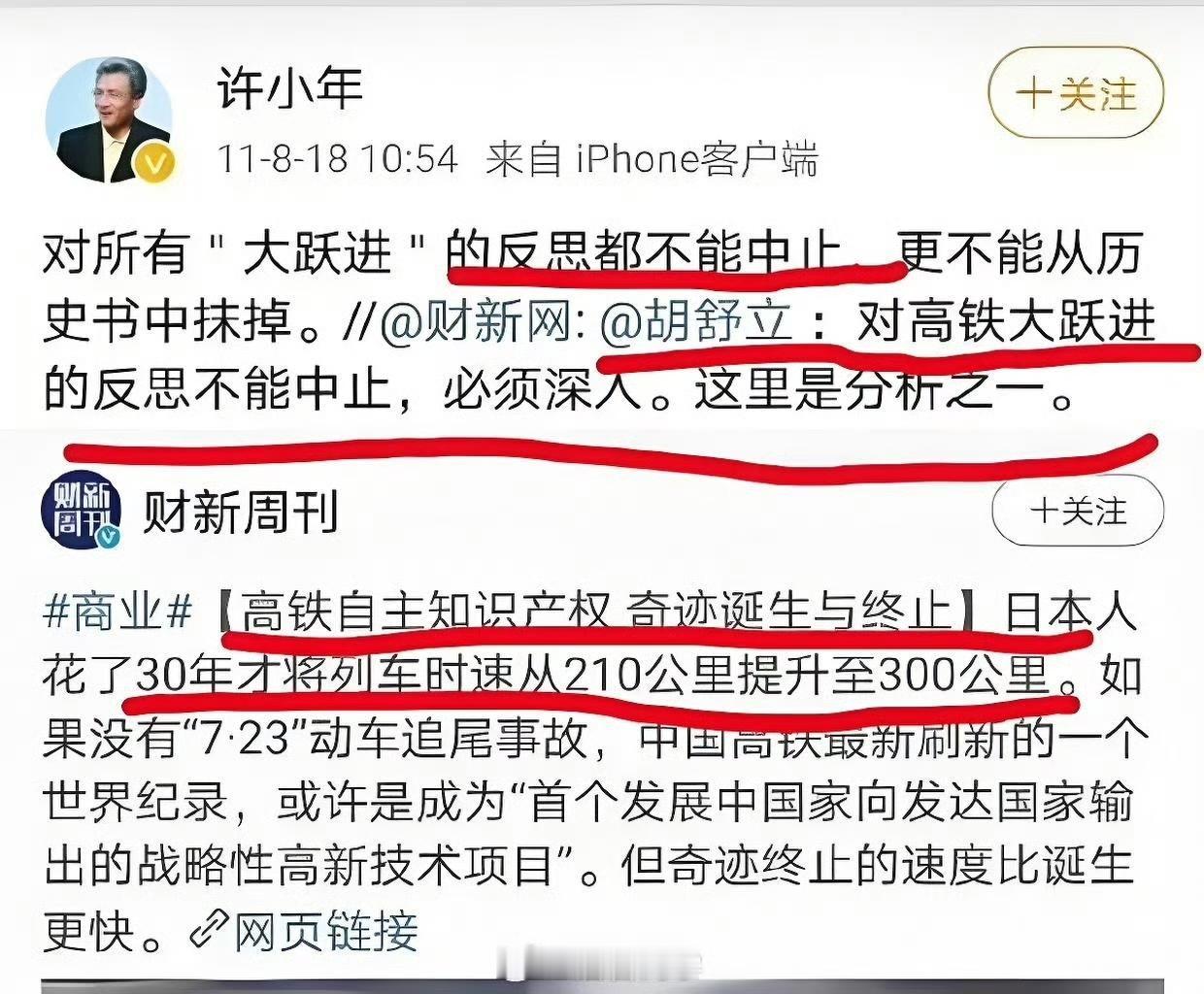Open 许小年's repost comment text
The height and width of the screenshot is (994, 1204).
pos(600,321)
